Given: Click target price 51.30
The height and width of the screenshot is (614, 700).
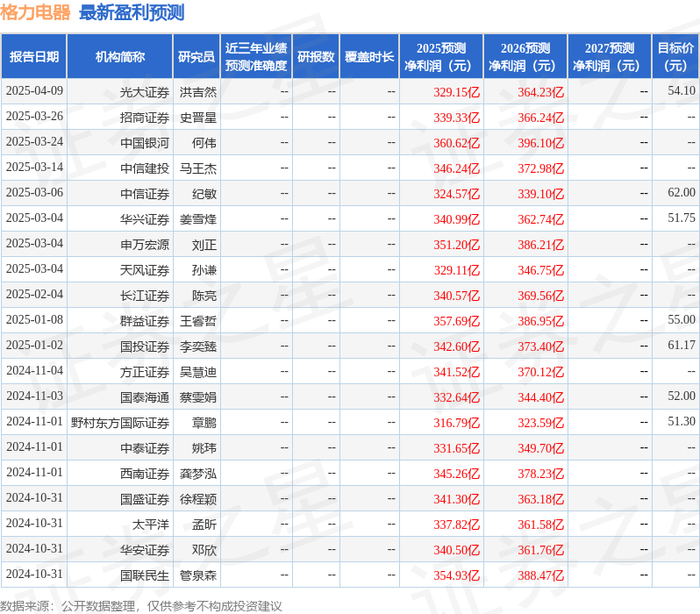Looking at the screenshot, I should pyautogui.click(x=681, y=422).
